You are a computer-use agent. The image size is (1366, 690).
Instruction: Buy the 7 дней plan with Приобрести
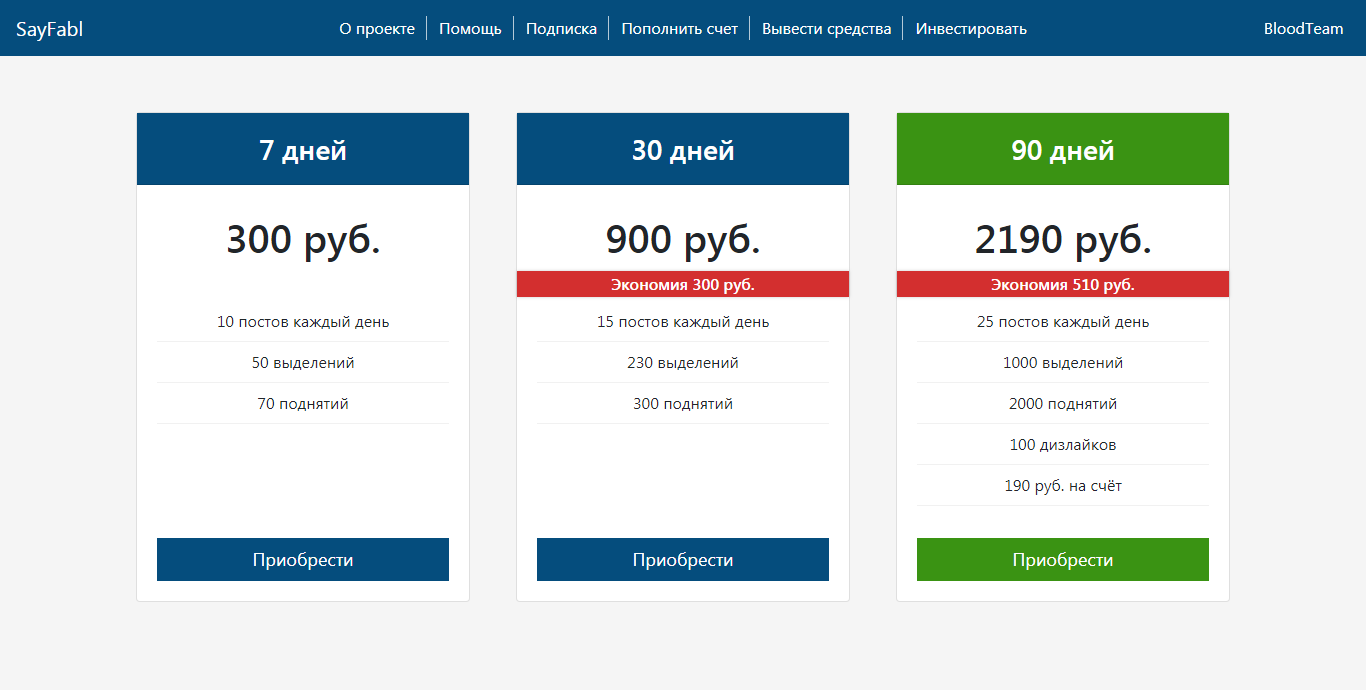point(303,560)
